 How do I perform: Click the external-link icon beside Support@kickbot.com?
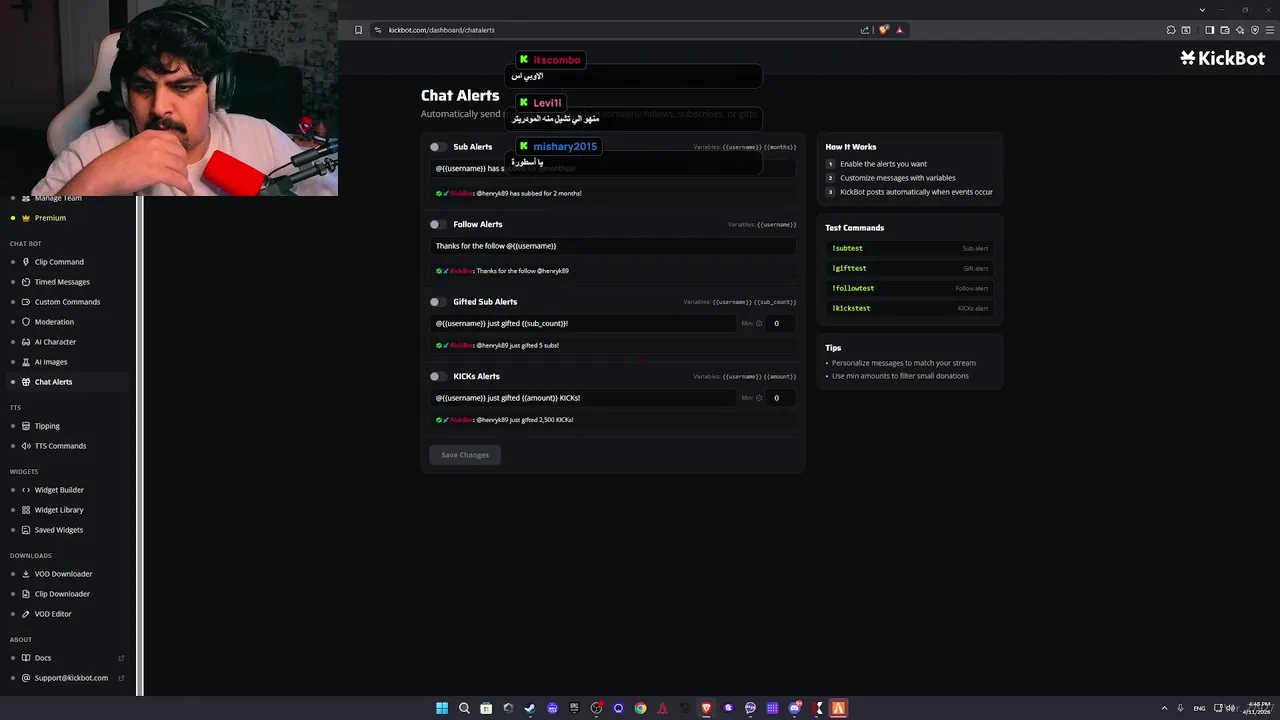[x=122, y=678]
